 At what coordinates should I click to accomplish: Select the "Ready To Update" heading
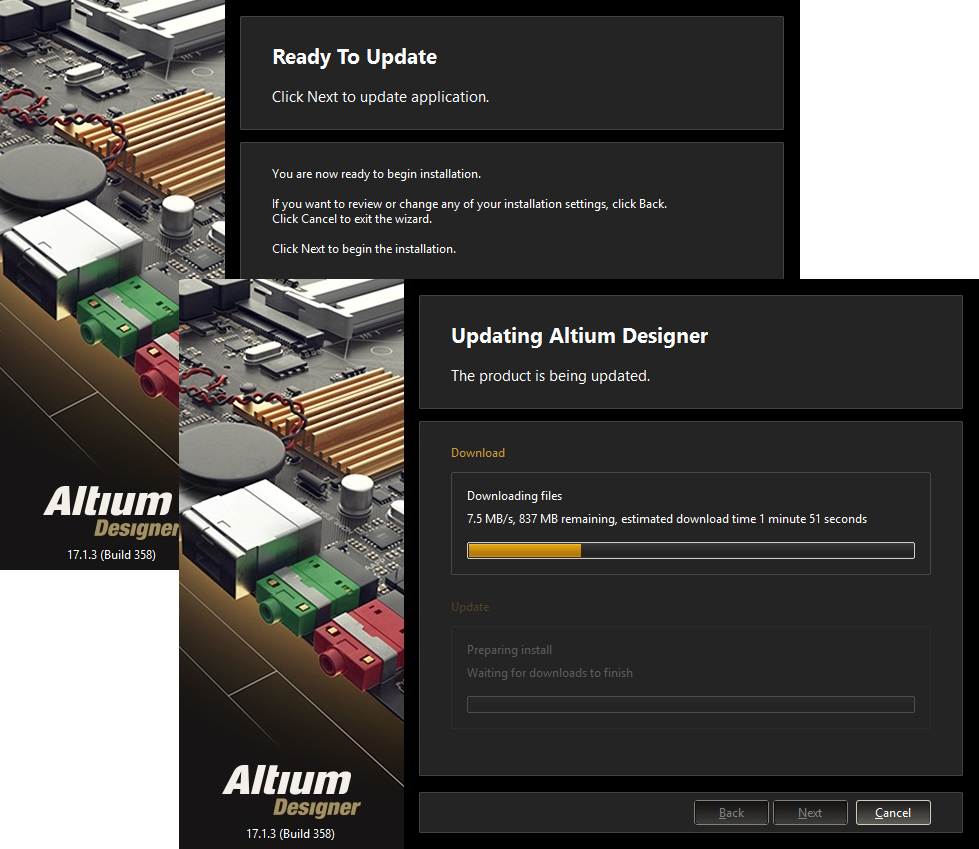[354, 57]
